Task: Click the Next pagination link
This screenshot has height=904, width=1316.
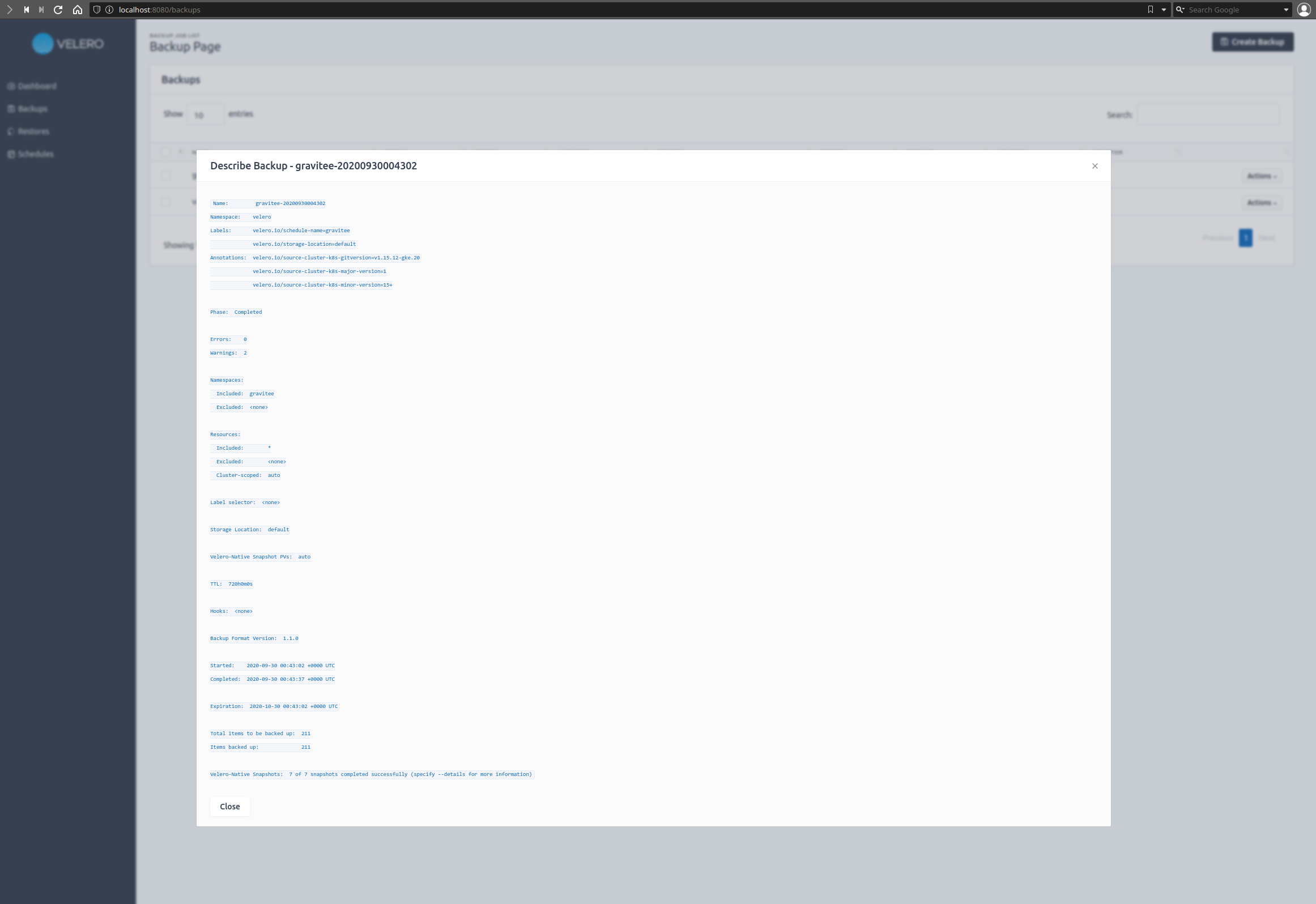Action: tap(1267, 238)
